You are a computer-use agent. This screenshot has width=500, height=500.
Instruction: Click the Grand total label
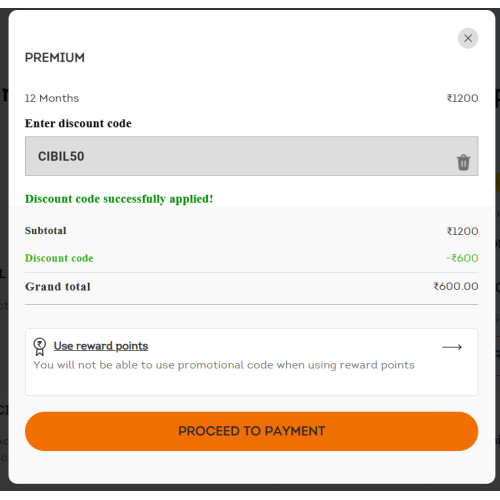[x=58, y=287]
